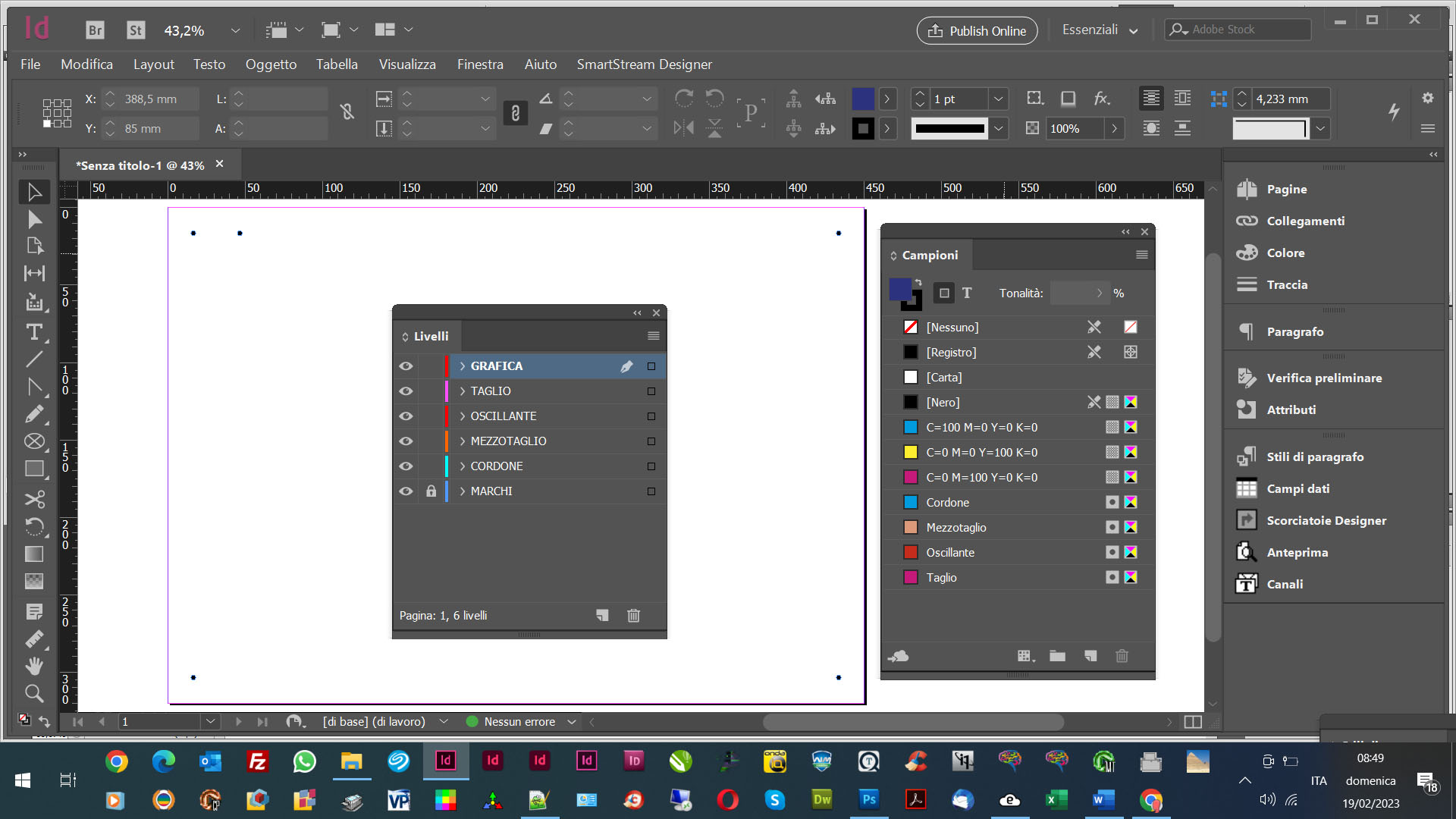Delete selected layer with trash icon
This screenshot has height=819, width=1456.
point(633,616)
